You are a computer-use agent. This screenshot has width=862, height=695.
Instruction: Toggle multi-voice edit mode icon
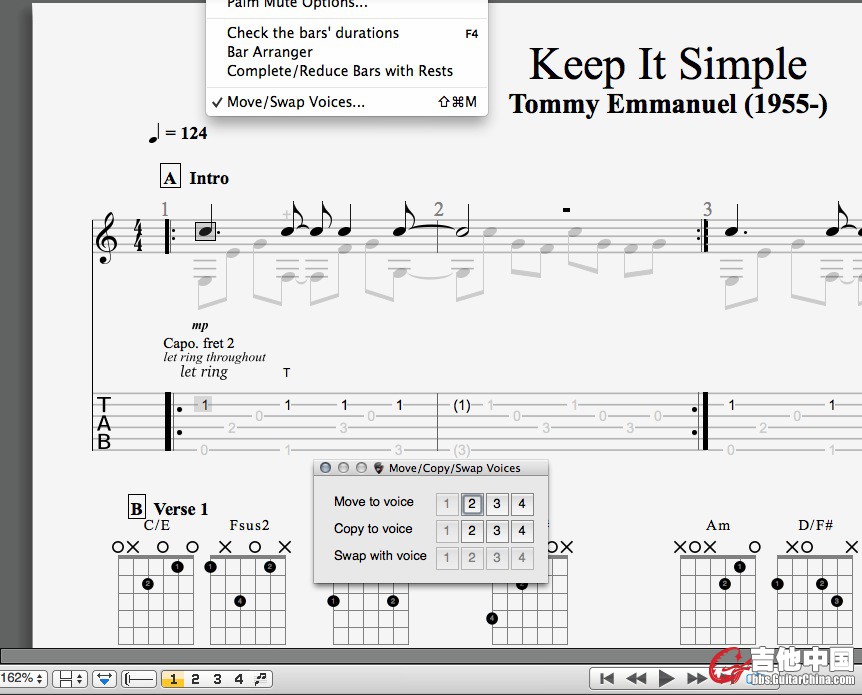[261, 679]
